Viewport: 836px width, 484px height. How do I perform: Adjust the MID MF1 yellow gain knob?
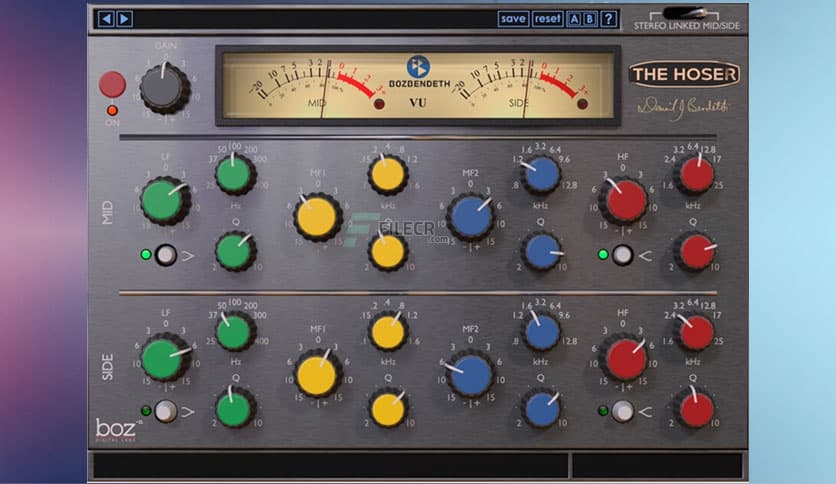(317, 217)
